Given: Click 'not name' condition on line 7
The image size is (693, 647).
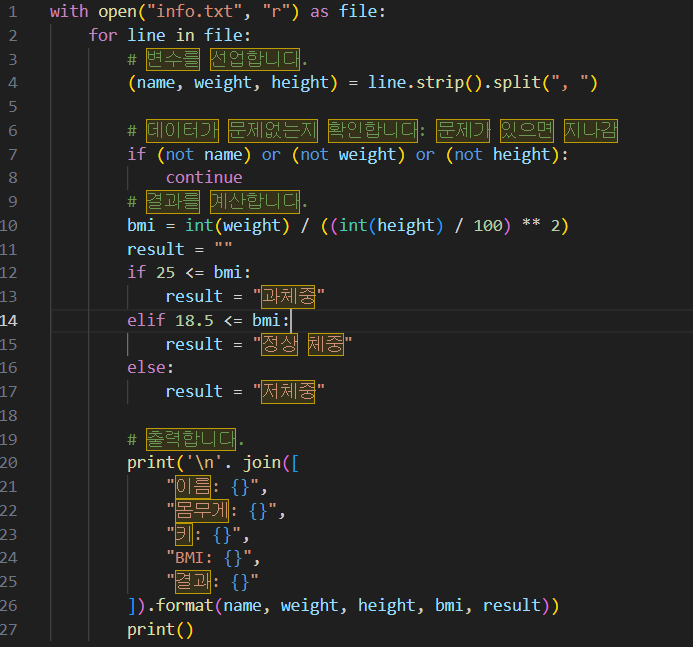Looking at the screenshot, I should pos(204,155).
